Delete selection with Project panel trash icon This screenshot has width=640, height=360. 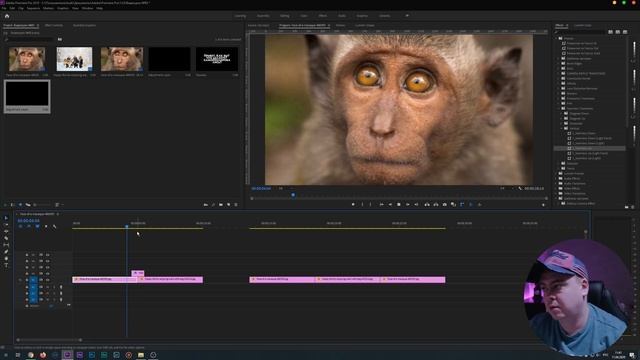pos(236,205)
